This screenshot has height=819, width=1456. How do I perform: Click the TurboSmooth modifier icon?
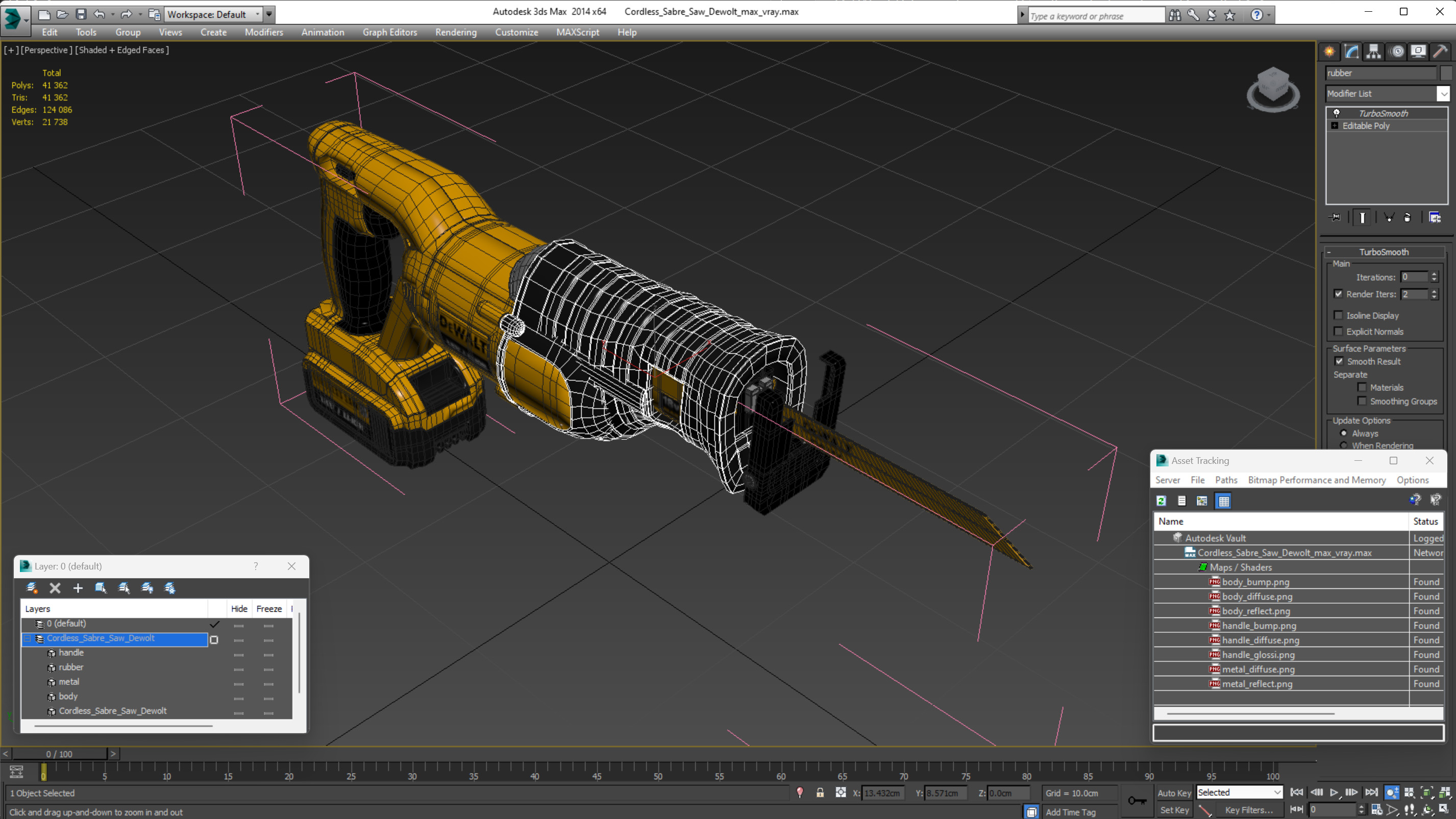(x=1336, y=112)
